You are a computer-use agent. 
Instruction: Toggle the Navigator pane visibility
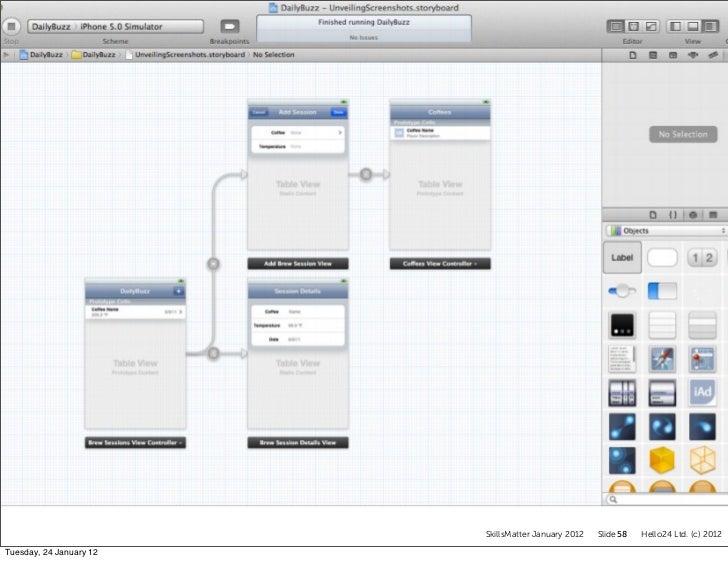point(676,26)
